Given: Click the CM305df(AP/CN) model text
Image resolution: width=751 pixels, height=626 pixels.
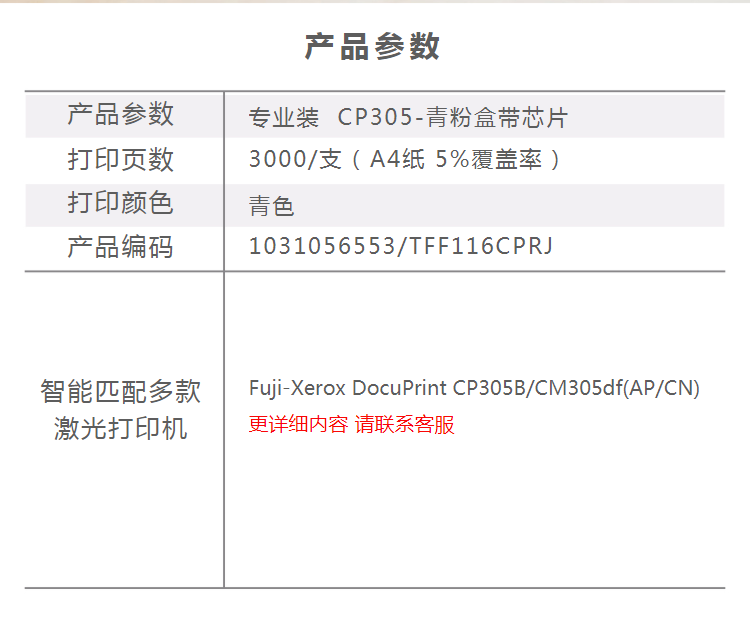Looking at the screenshot, I should [617, 388].
